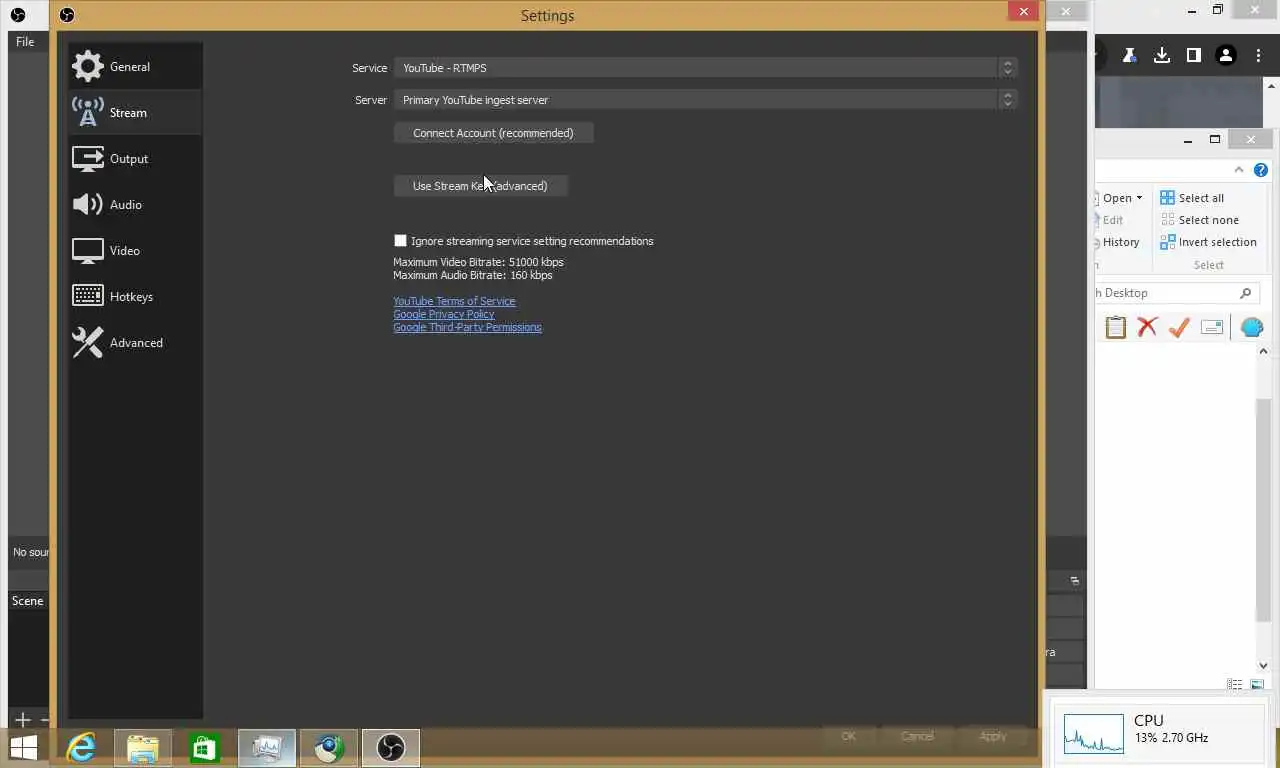This screenshot has width=1280, height=768.
Task: Click the blue globe shell icon in Explorer
Action: coord(1251,327)
